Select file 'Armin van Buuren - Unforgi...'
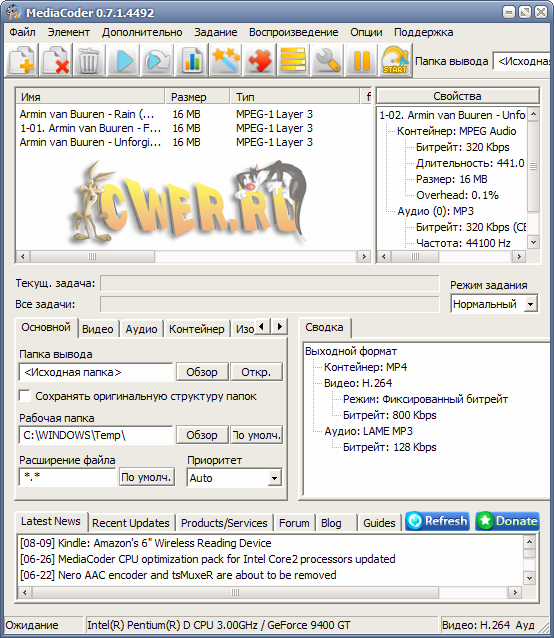This screenshot has width=554, height=638. tap(90, 142)
